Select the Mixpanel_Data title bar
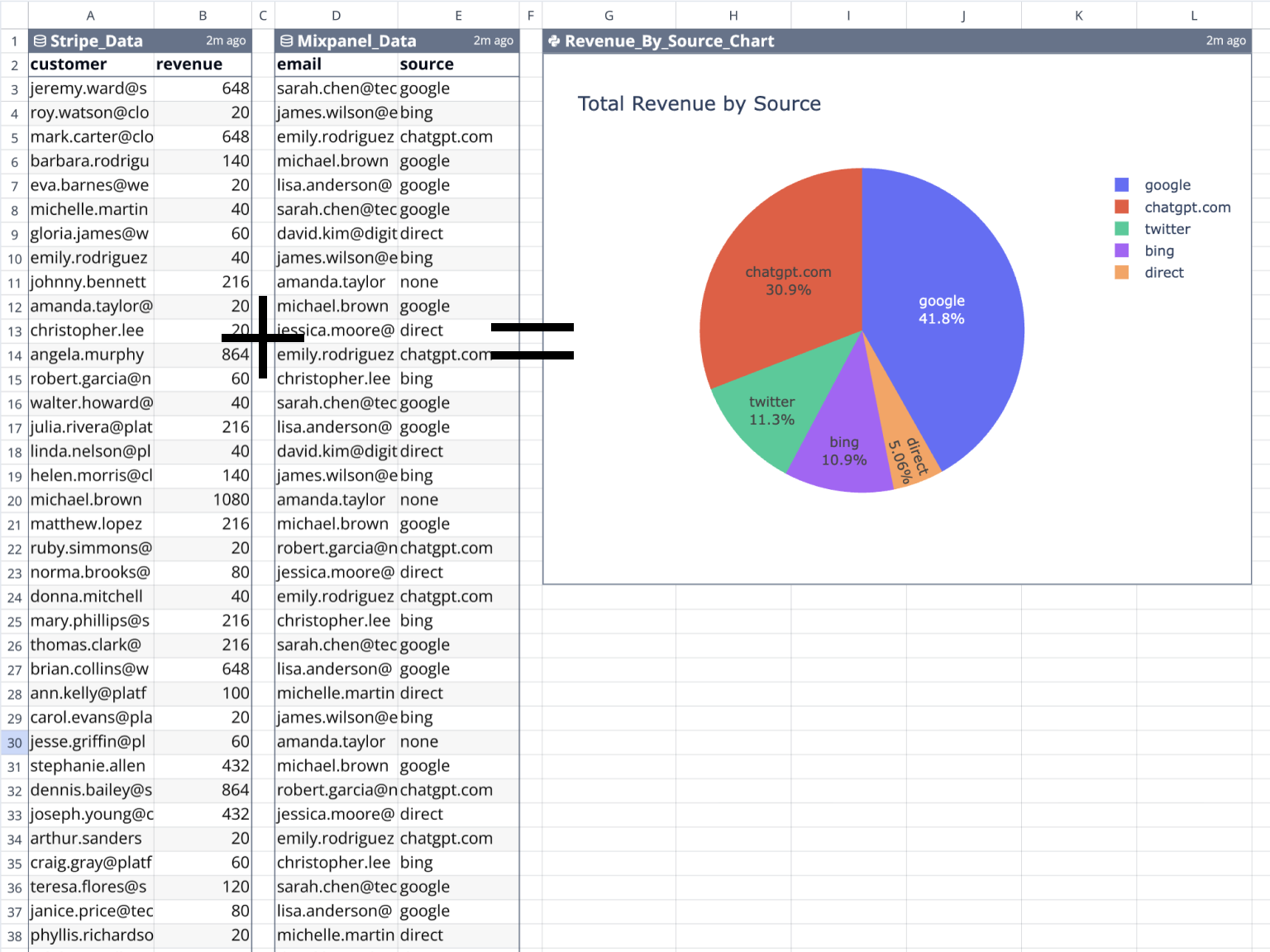This screenshot has width=1270, height=952. pos(356,40)
